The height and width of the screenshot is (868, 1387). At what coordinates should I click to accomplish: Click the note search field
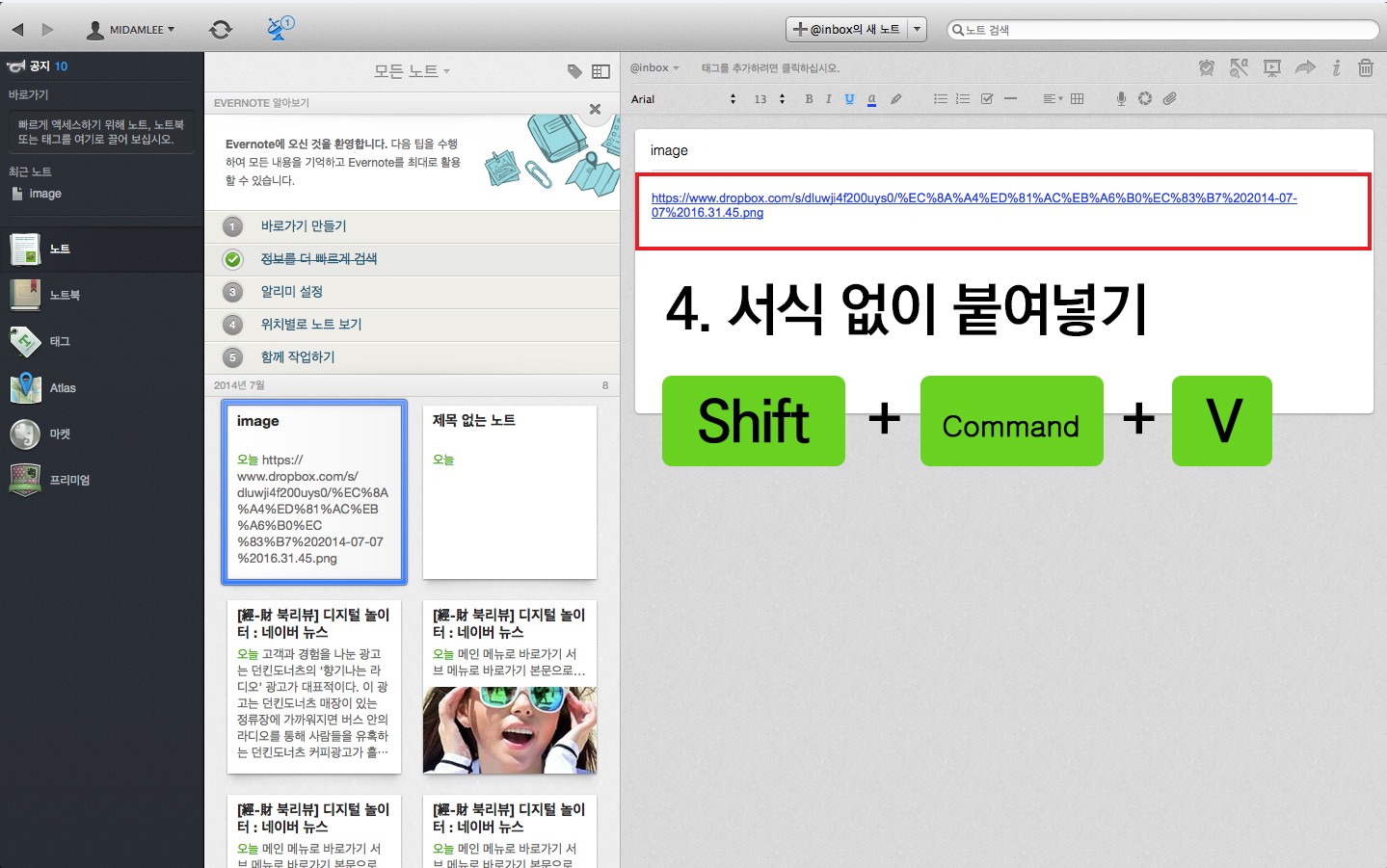coord(1162,30)
